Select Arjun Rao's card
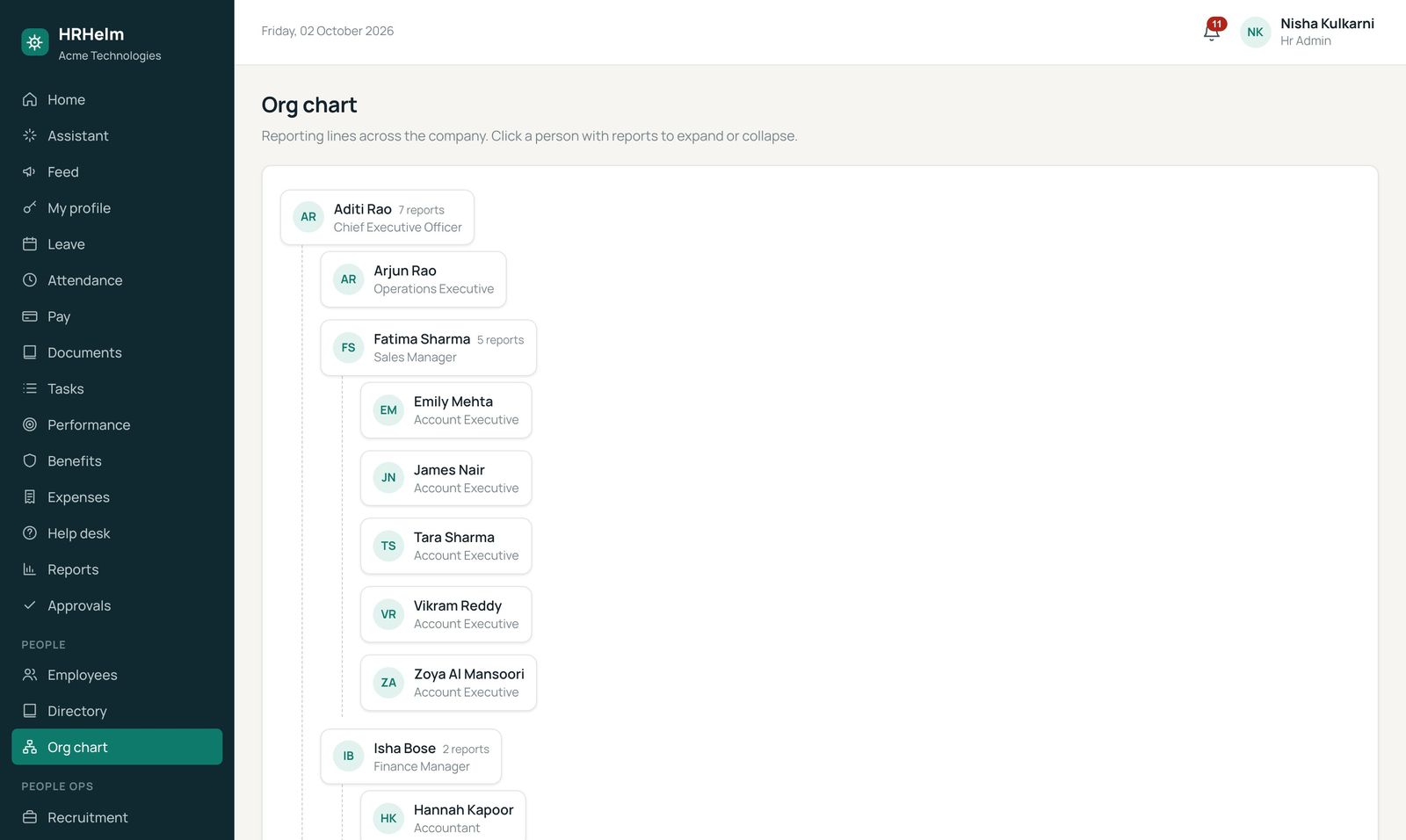 pyautogui.click(x=413, y=279)
